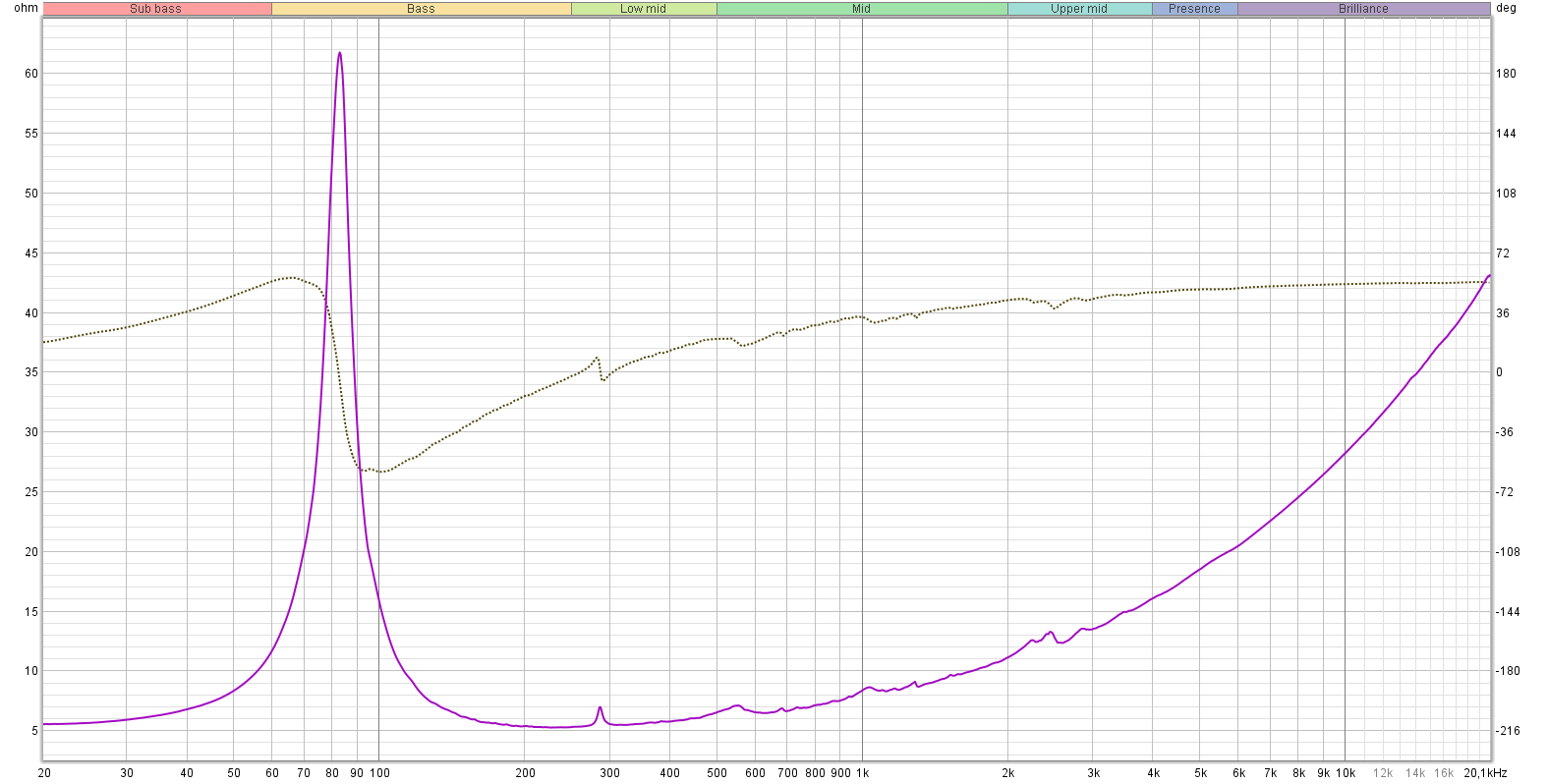Click the 16k frequency axis tick
Image resolution: width=1547 pixels, height=784 pixels.
1444,773
